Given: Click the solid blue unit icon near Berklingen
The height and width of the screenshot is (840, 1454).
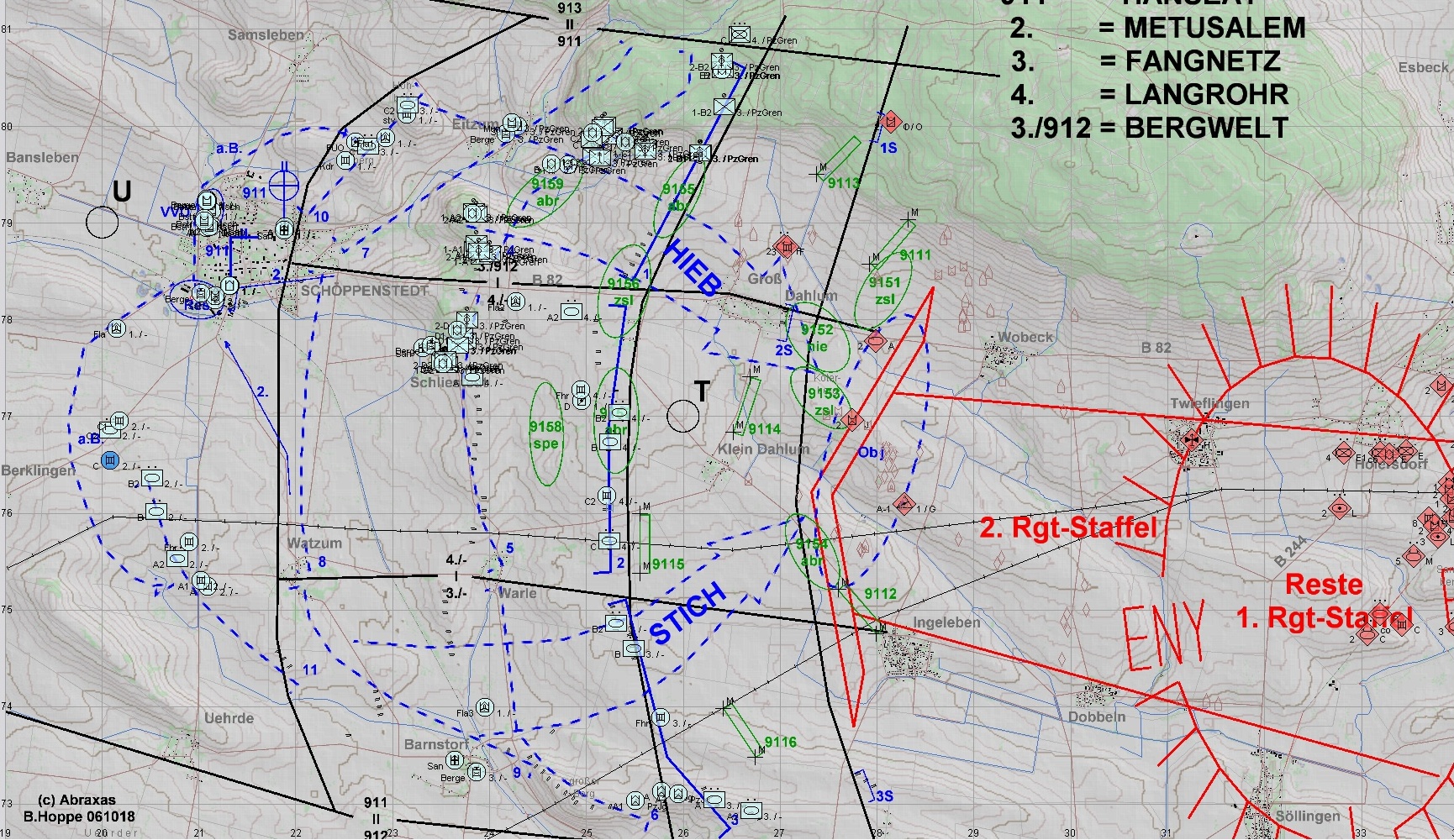Looking at the screenshot, I should [108, 459].
